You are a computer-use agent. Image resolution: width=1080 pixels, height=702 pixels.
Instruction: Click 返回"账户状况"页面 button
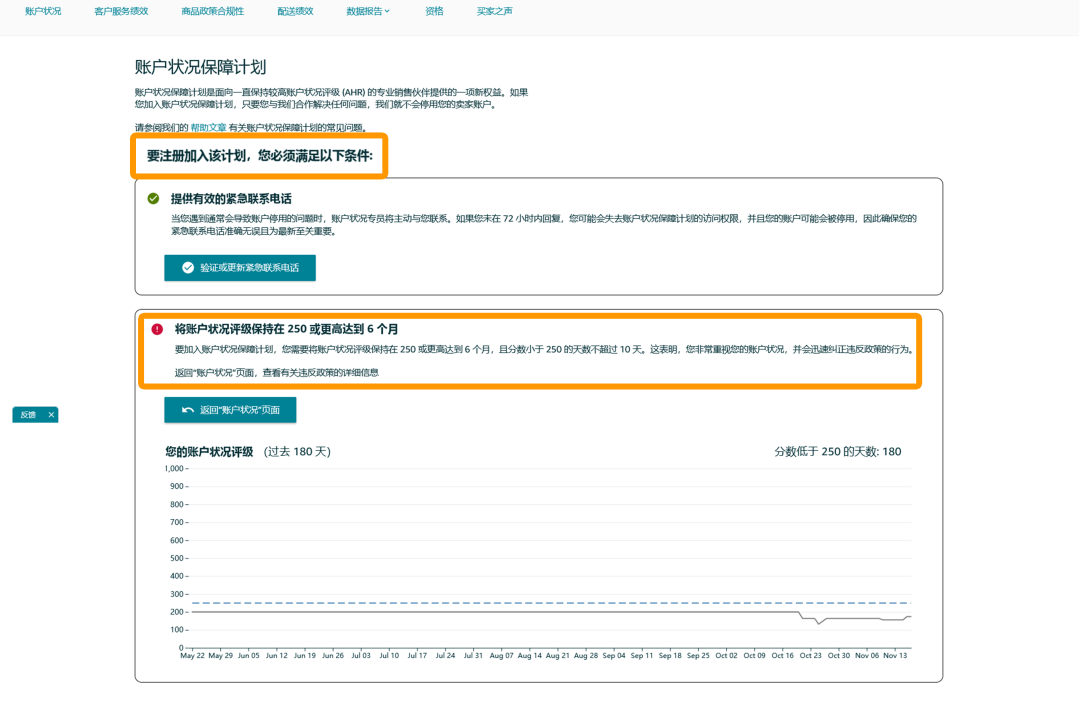pos(230,410)
